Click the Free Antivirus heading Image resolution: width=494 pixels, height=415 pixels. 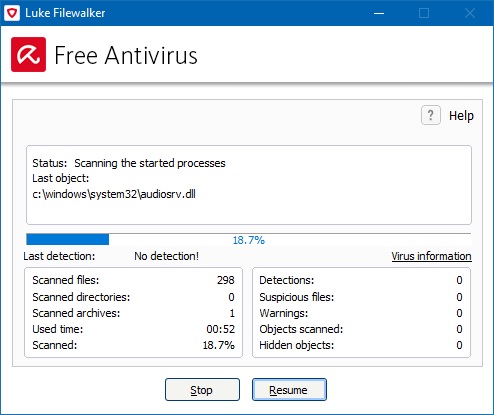click(x=126, y=55)
